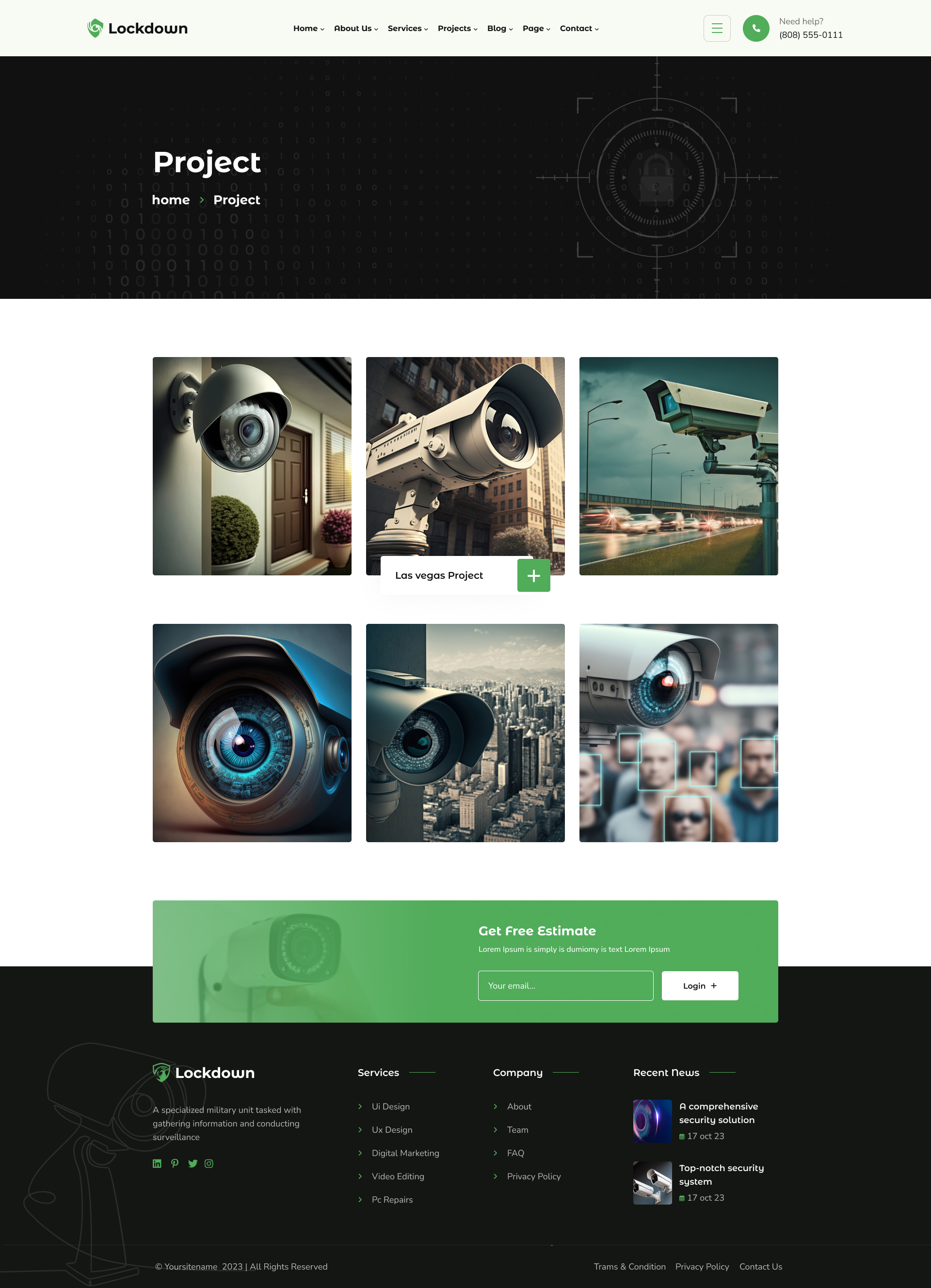Open Lockdown's LinkedIn page from footer
The width and height of the screenshot is (931, 1288).
(x=157, y=1163)
